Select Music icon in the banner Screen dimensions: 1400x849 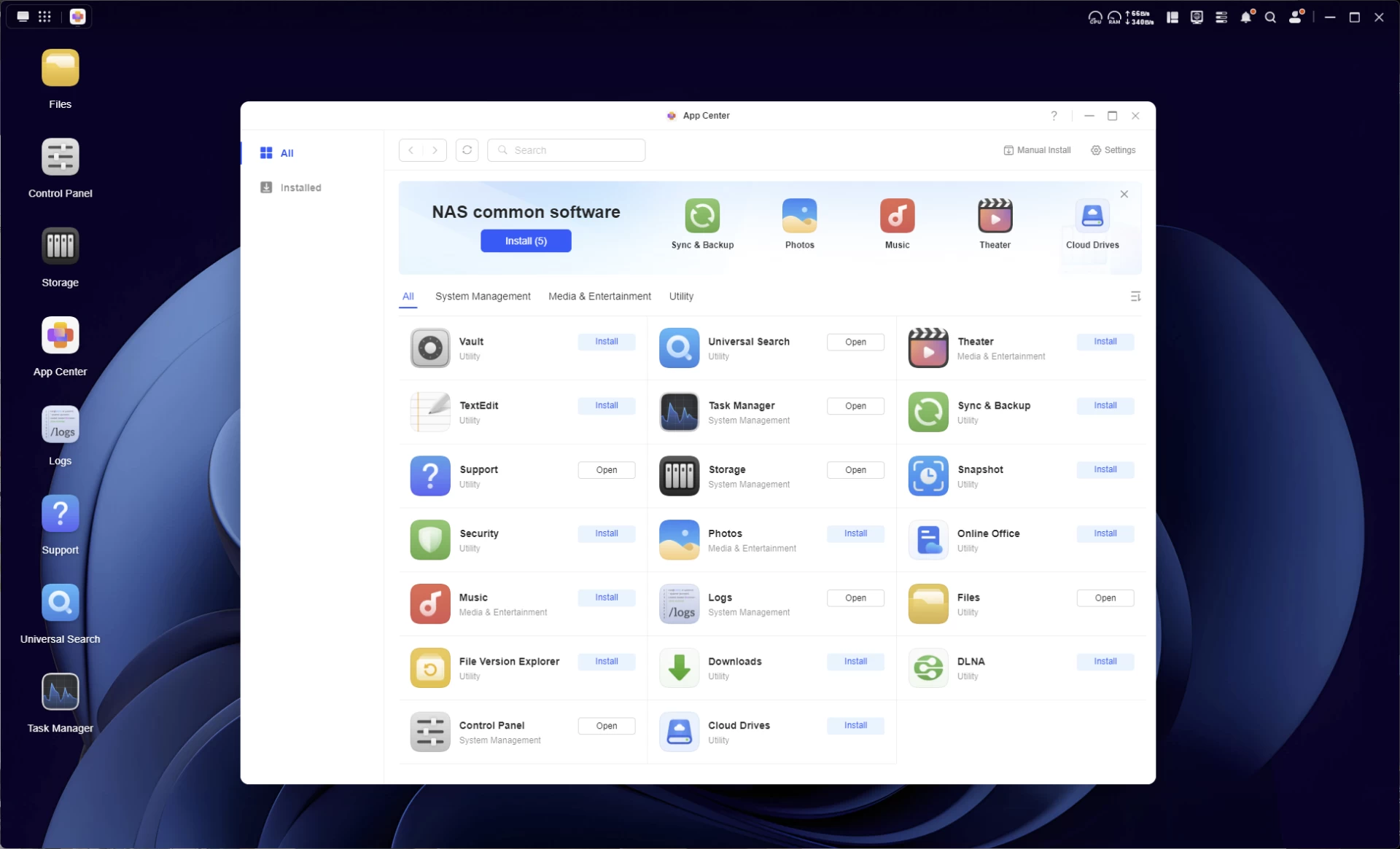tap(897, 216)
